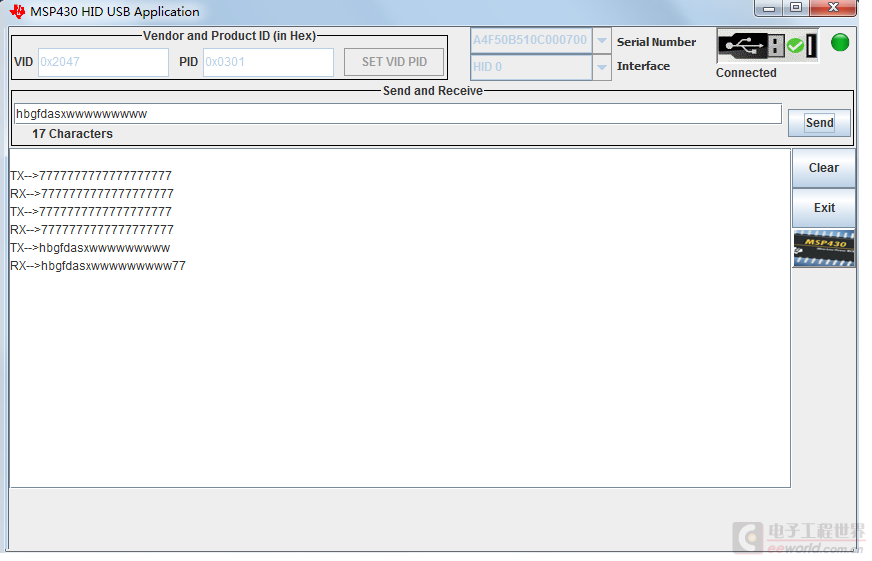The image size is (872, 561).
Task: Open the Serial Number dropdown arrow
Action: point(602,41)
